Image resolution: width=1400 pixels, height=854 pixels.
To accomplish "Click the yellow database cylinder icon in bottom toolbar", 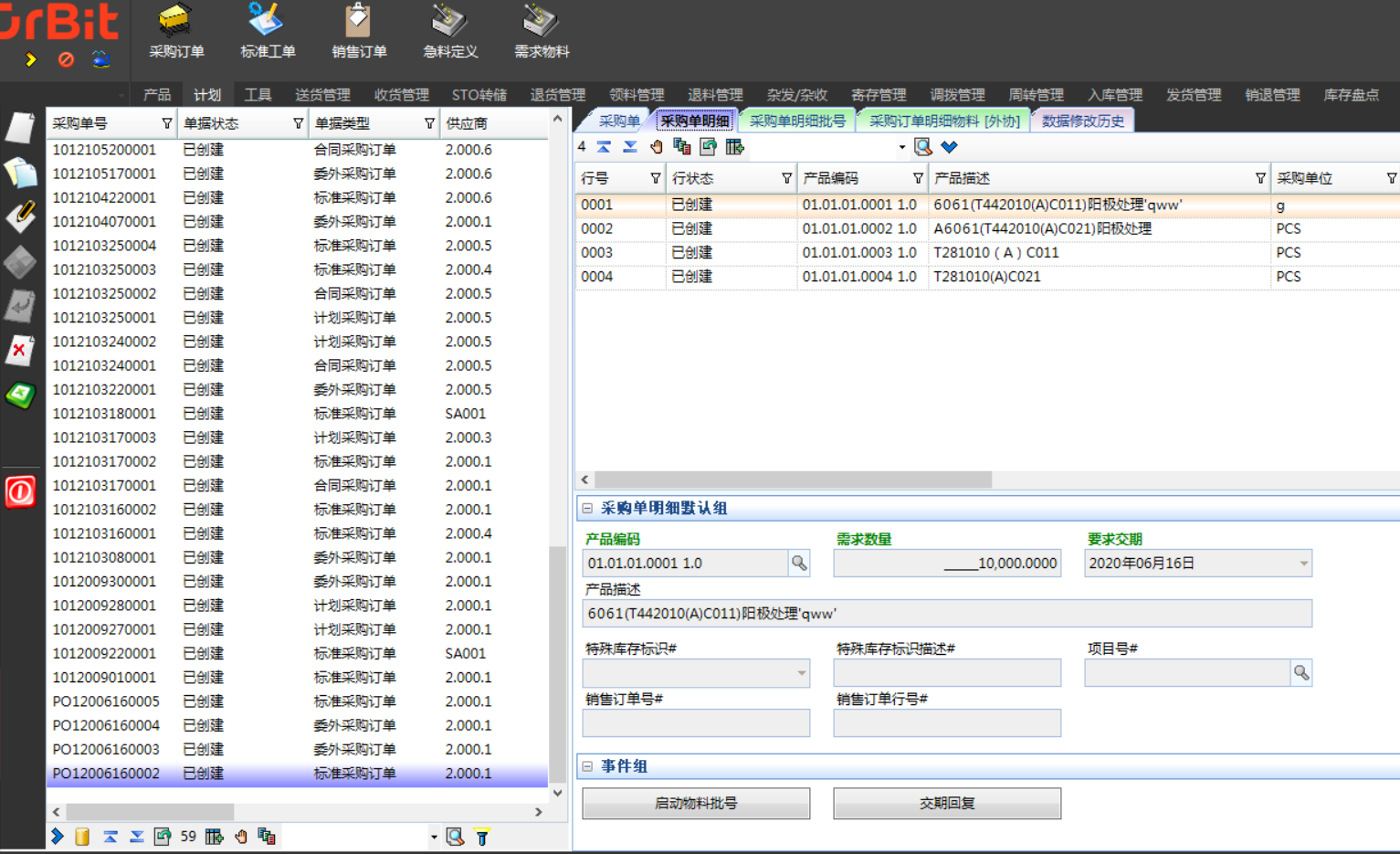I will click(82, 837).
